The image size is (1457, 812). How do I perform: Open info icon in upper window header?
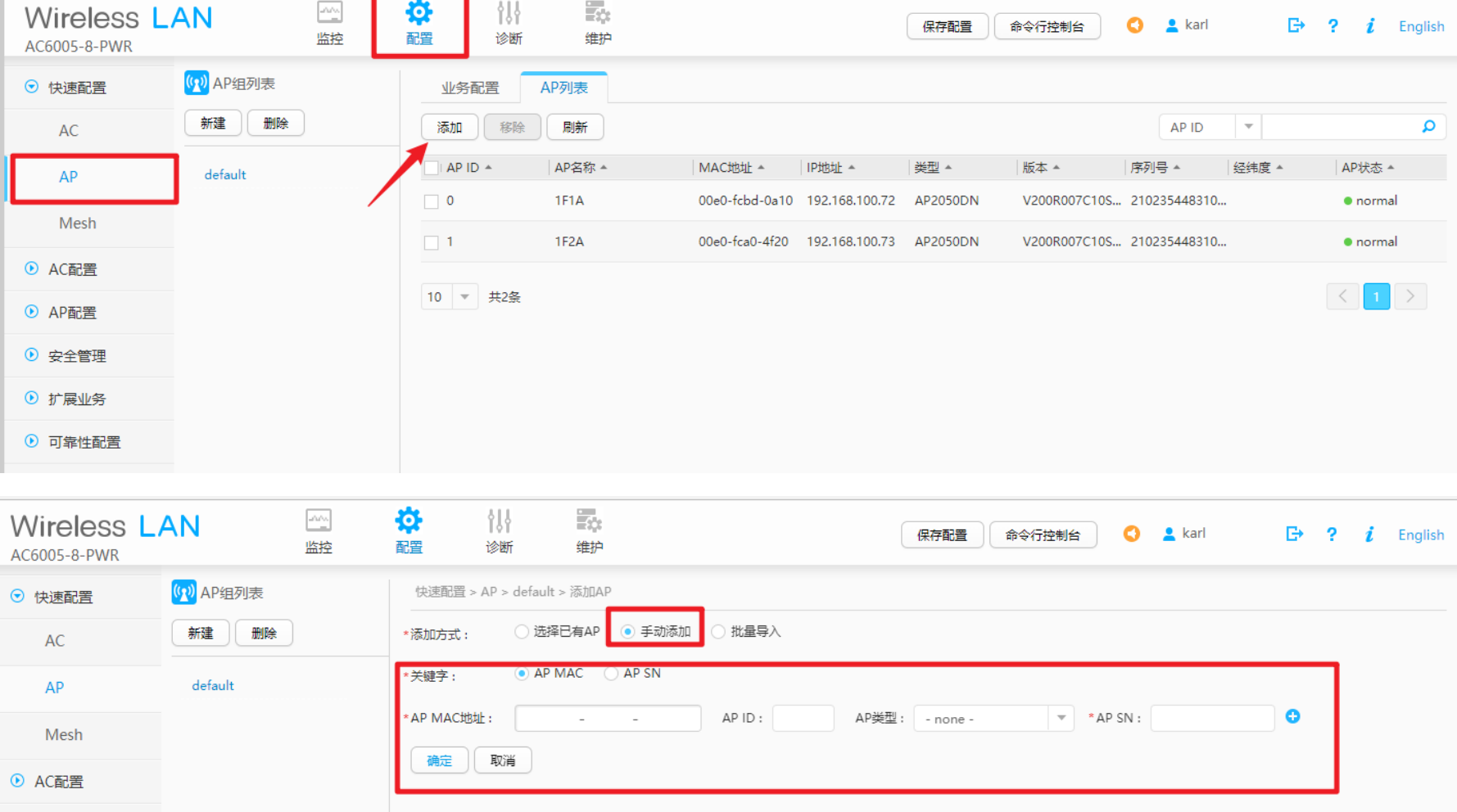coord(1370,25)
